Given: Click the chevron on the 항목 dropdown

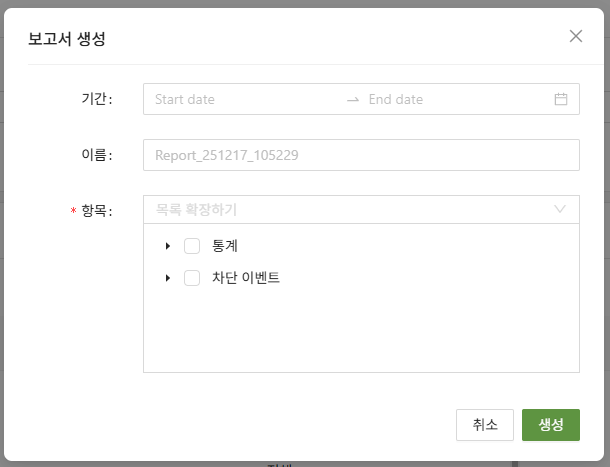Looking at the screenshot, I should pos(560,210).
